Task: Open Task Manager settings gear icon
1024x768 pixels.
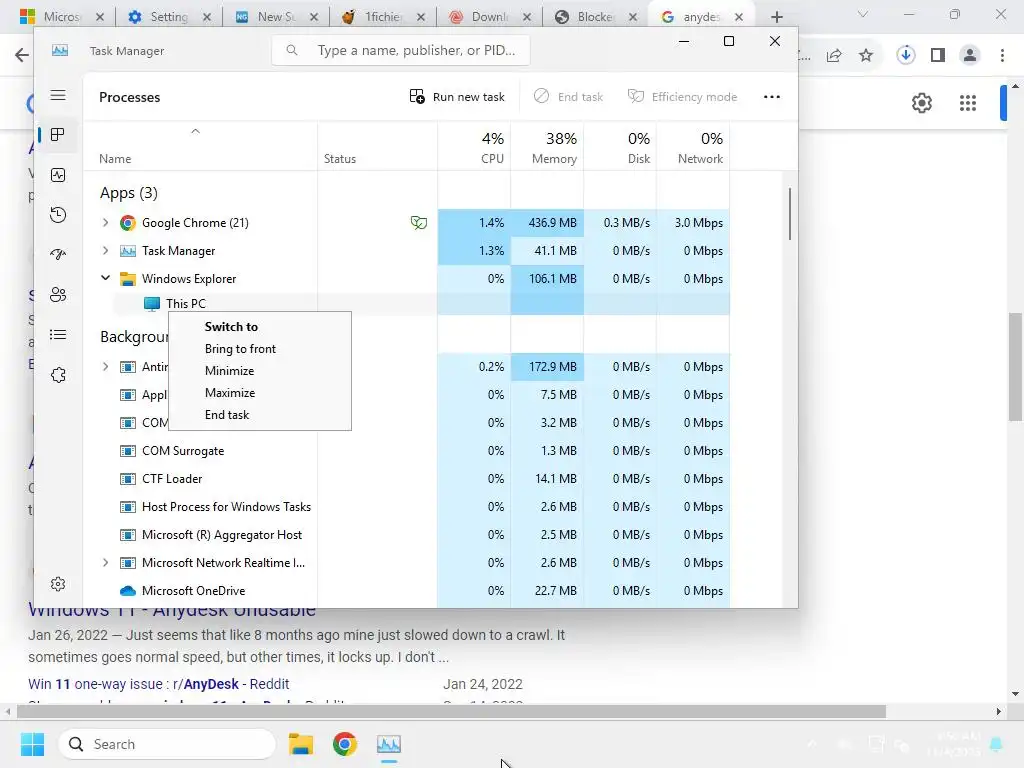Action: (58, 584)
